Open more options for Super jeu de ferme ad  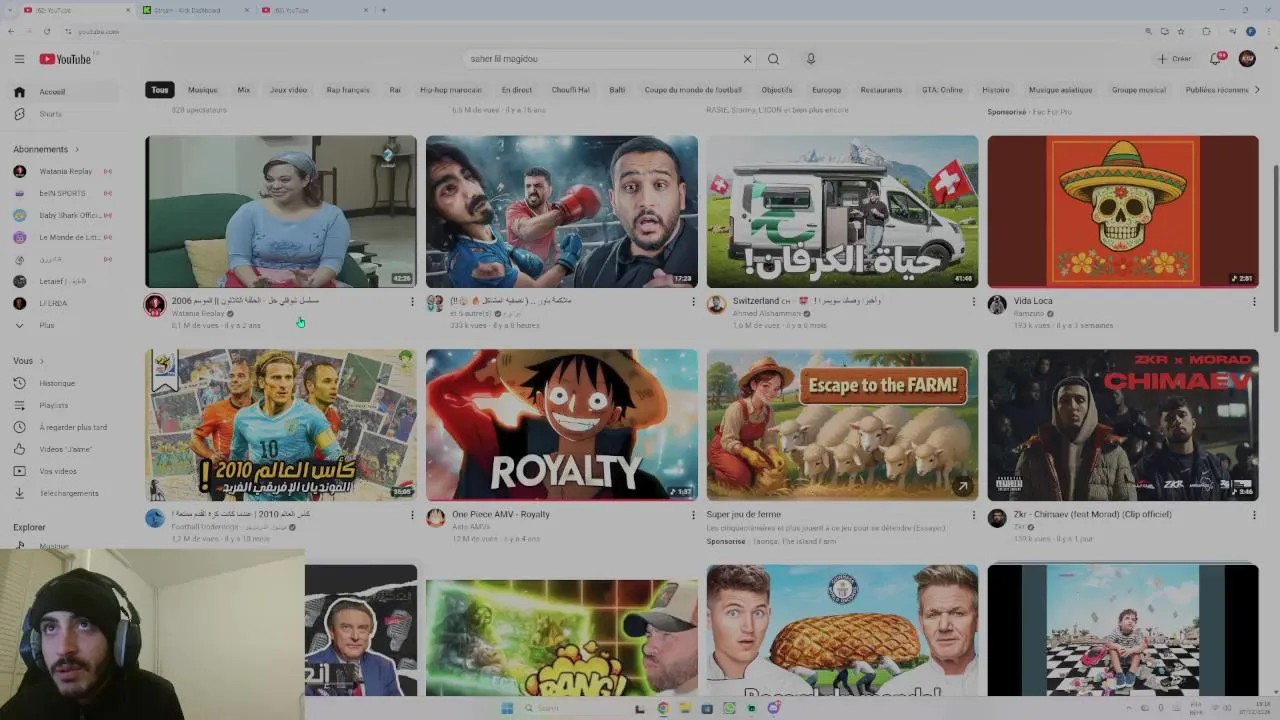[x=973, y=515]
